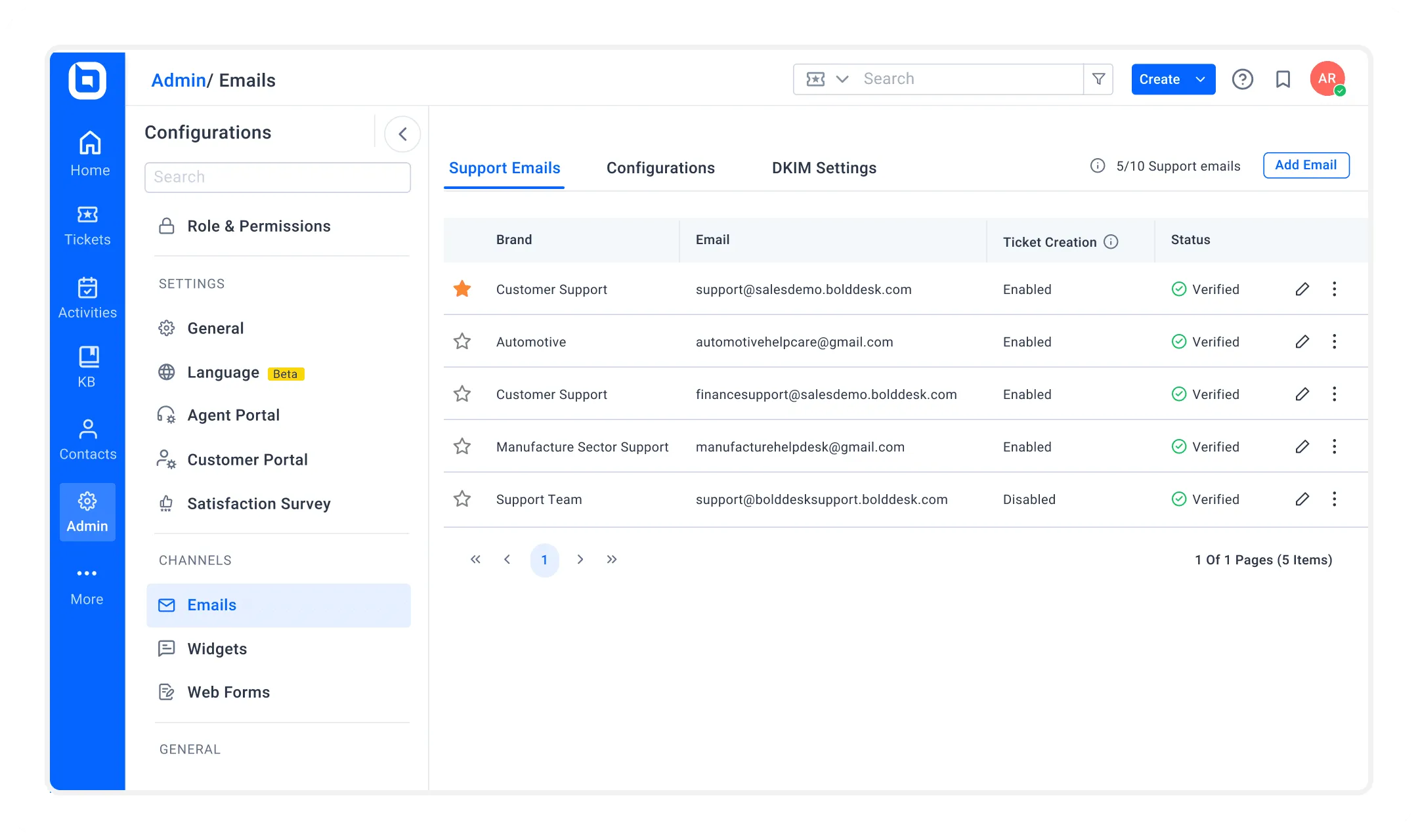This screenshot has width=1418, height=840.
Task: Click the bookmark icon in toolbar
Action: pos(1283,79)
